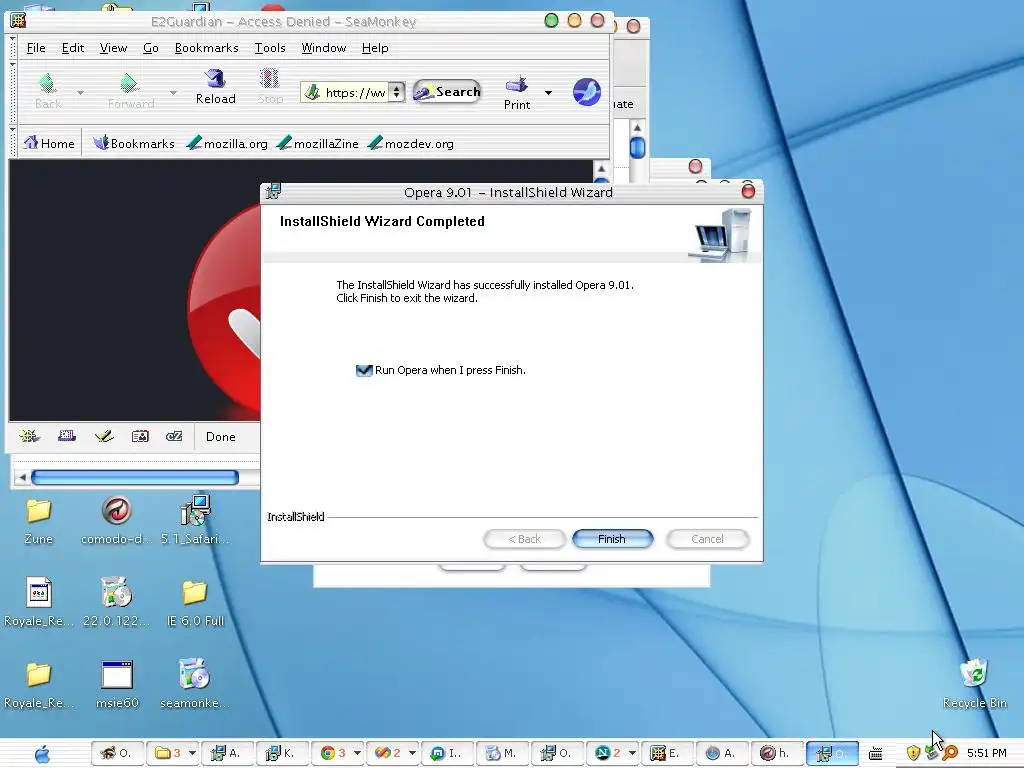The image size is (1024, 768).
Task: Open the File menu in SeaMonkey
Action: pos(36,48)
